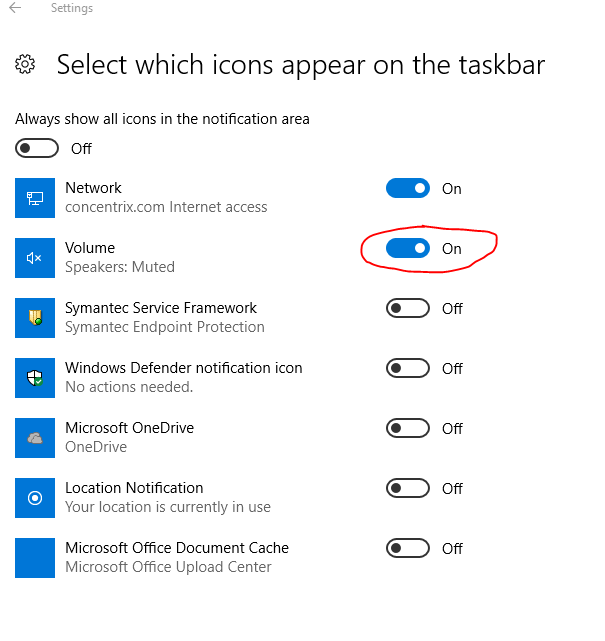Click the Microsoft Office Document Cache icon
Screen dimensions: 605x641
35,558
